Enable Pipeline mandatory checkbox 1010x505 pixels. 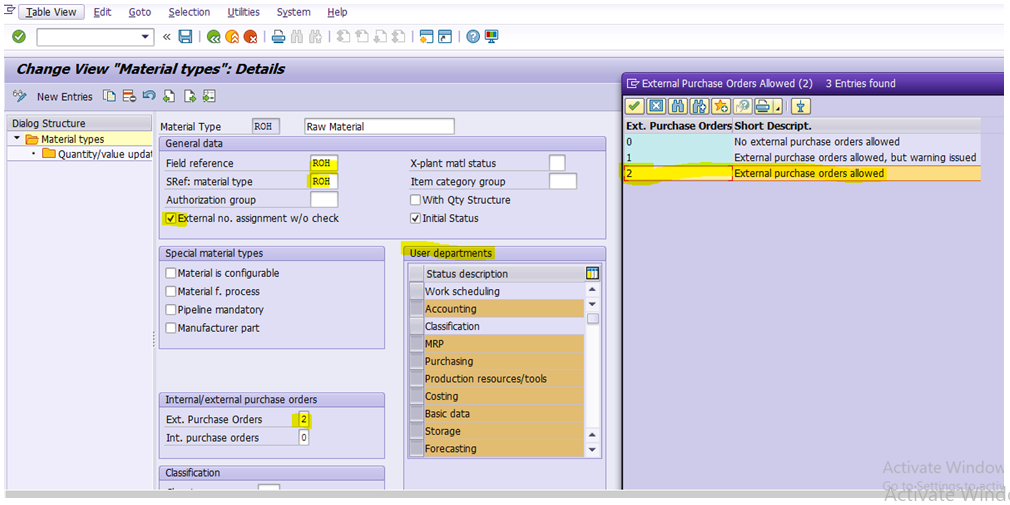(171, 310)
